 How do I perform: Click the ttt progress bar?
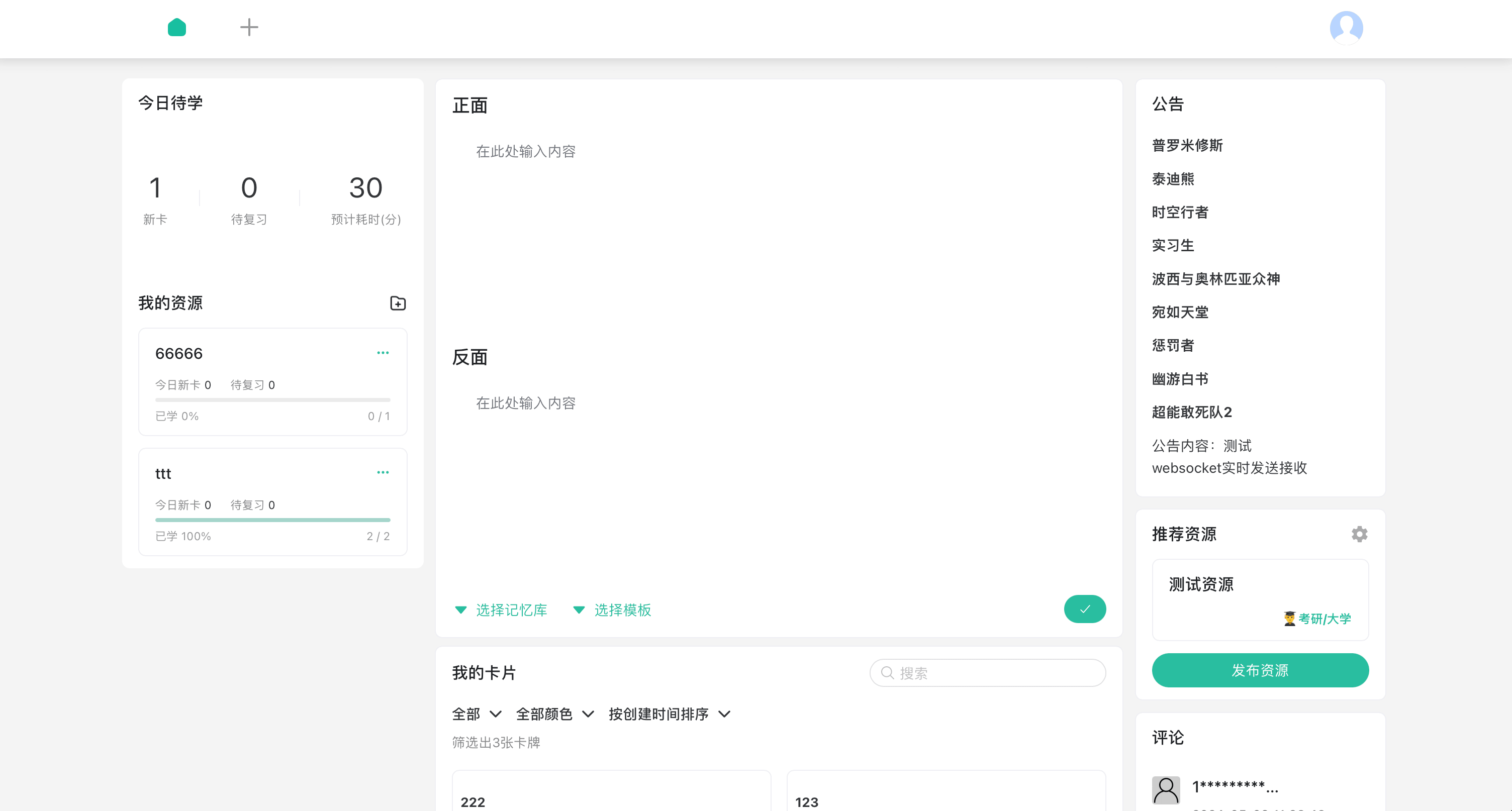[x=272, y=520]
